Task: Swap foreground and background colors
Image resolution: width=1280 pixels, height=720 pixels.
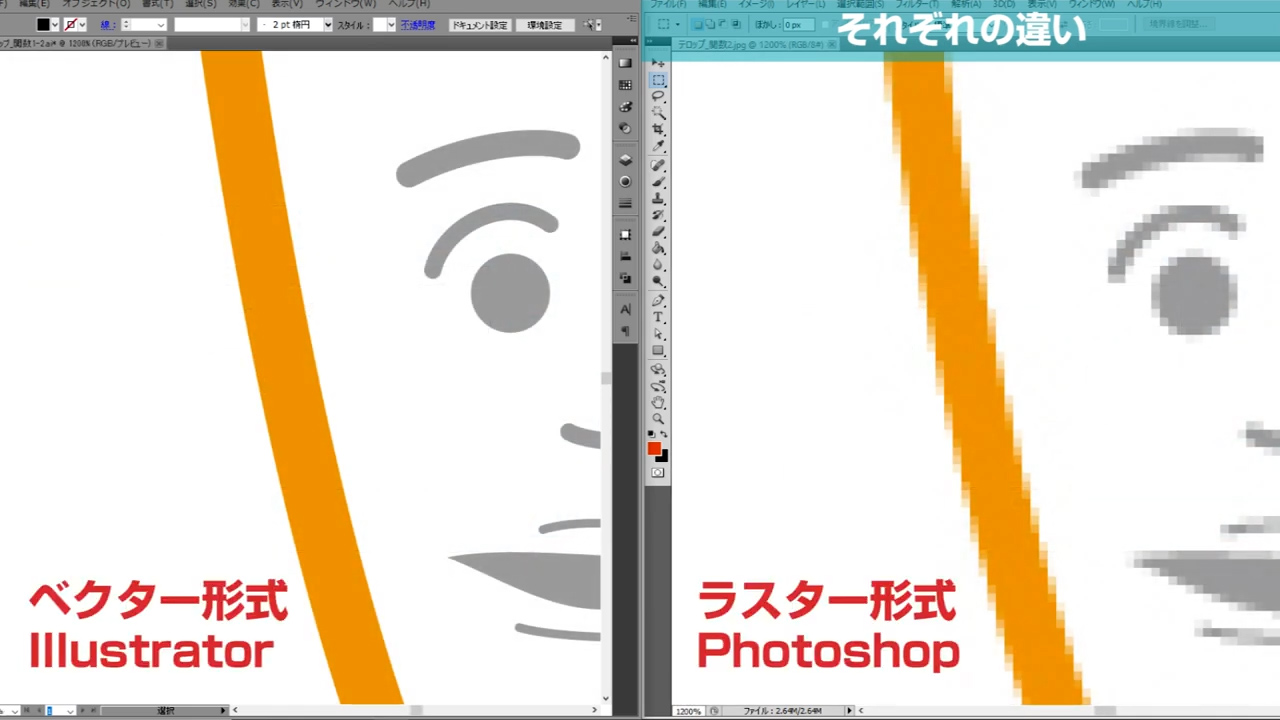Action: [x=664, y=435]
